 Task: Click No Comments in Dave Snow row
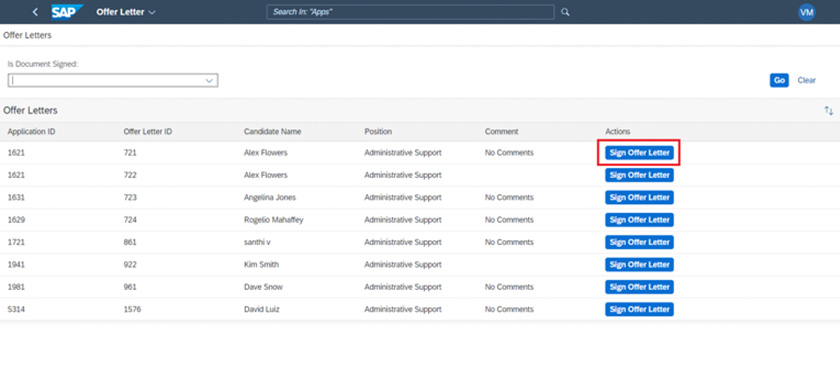click(509, 287)
